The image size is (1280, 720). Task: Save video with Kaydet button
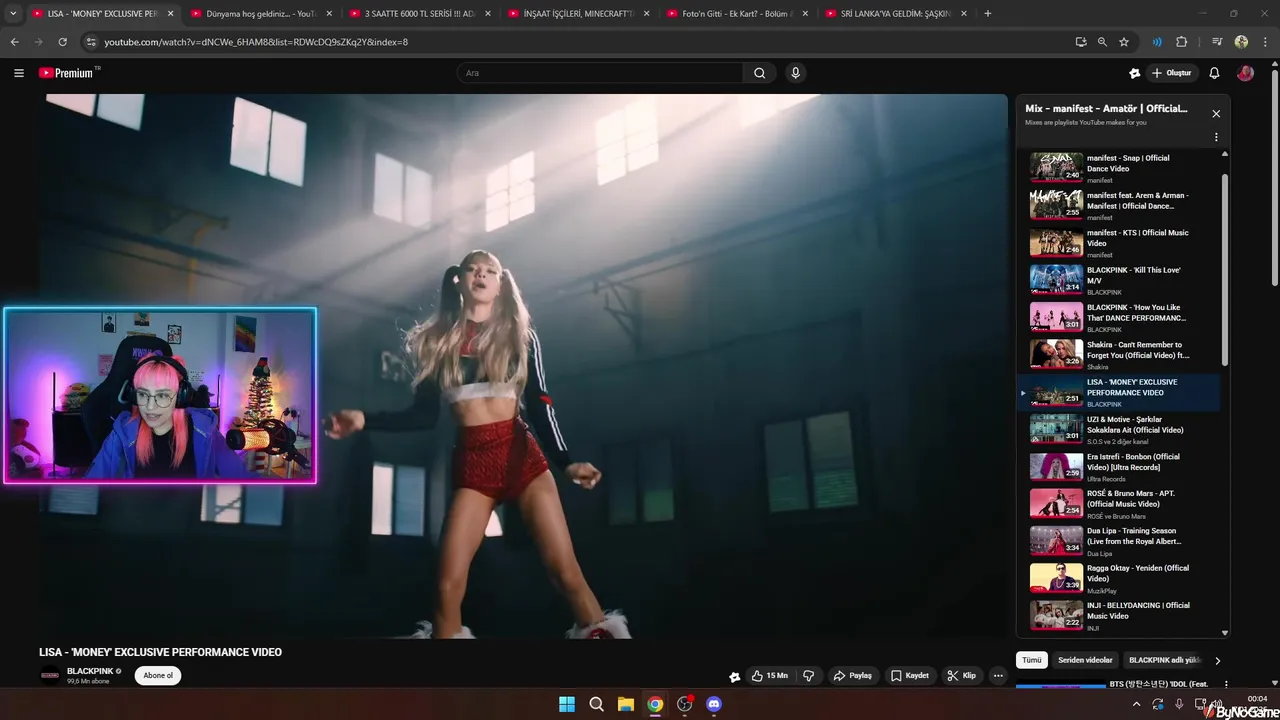(x=910, y=676)
